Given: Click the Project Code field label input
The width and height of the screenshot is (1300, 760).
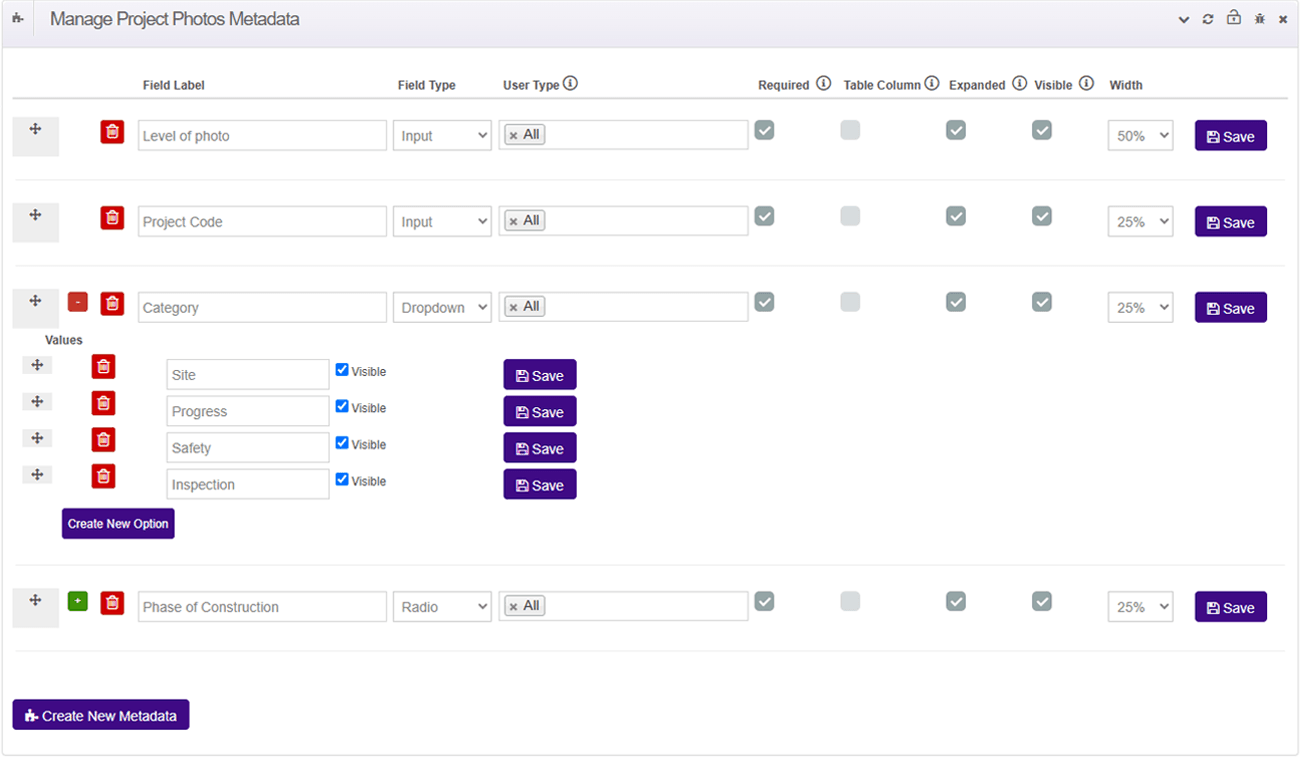Looking at the screenshot, I should [262, 222].
